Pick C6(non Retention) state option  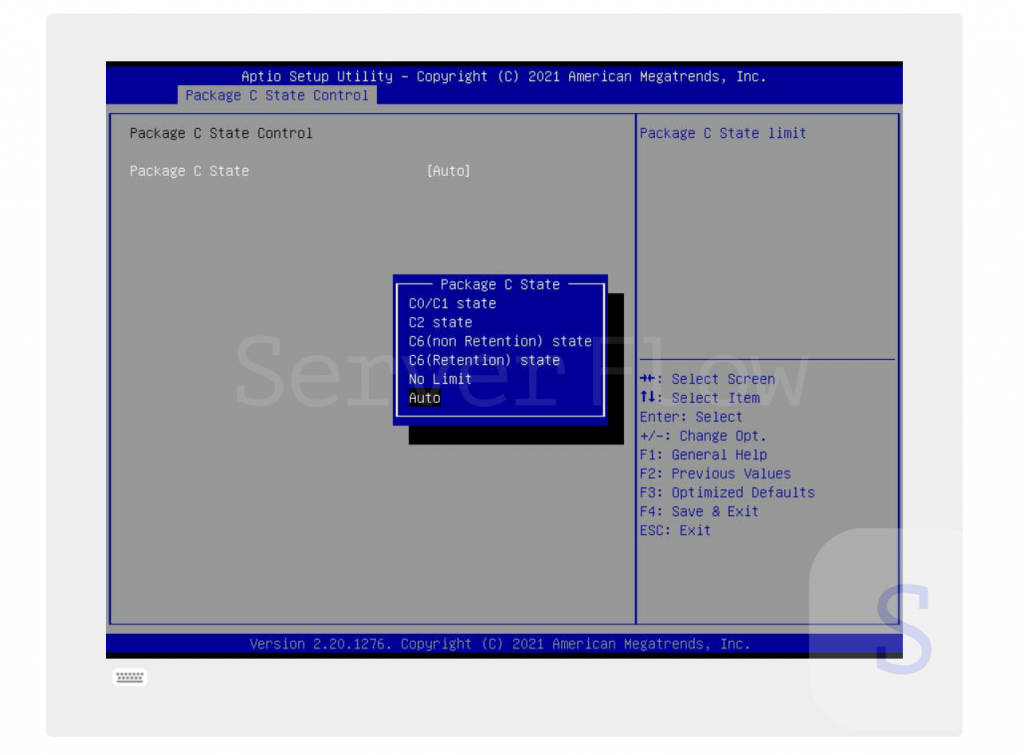pos(500,342)
